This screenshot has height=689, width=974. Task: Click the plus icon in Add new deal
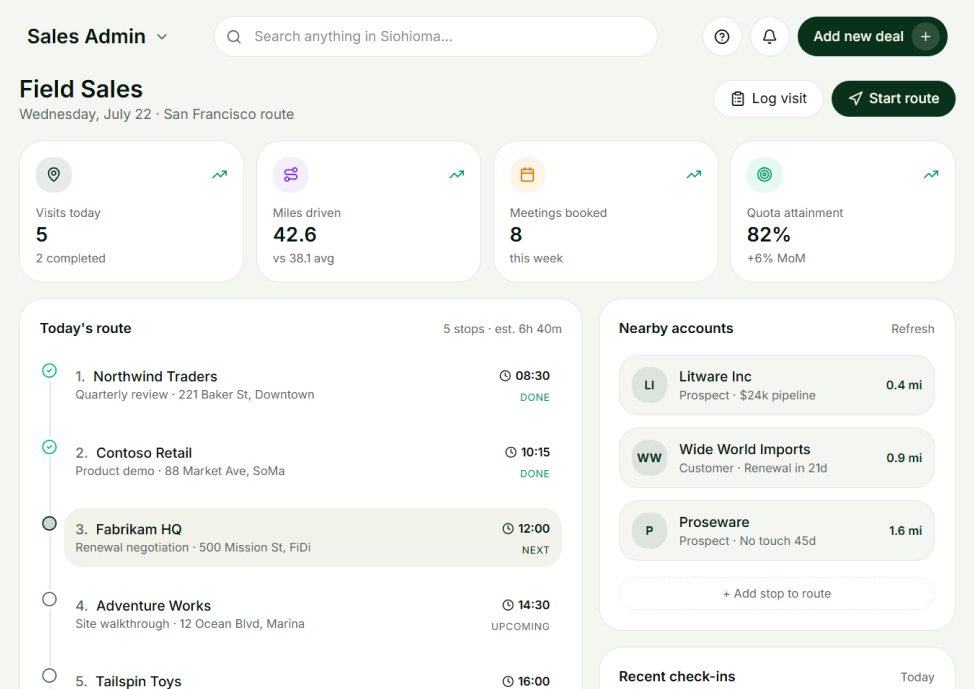click(926, 37)
